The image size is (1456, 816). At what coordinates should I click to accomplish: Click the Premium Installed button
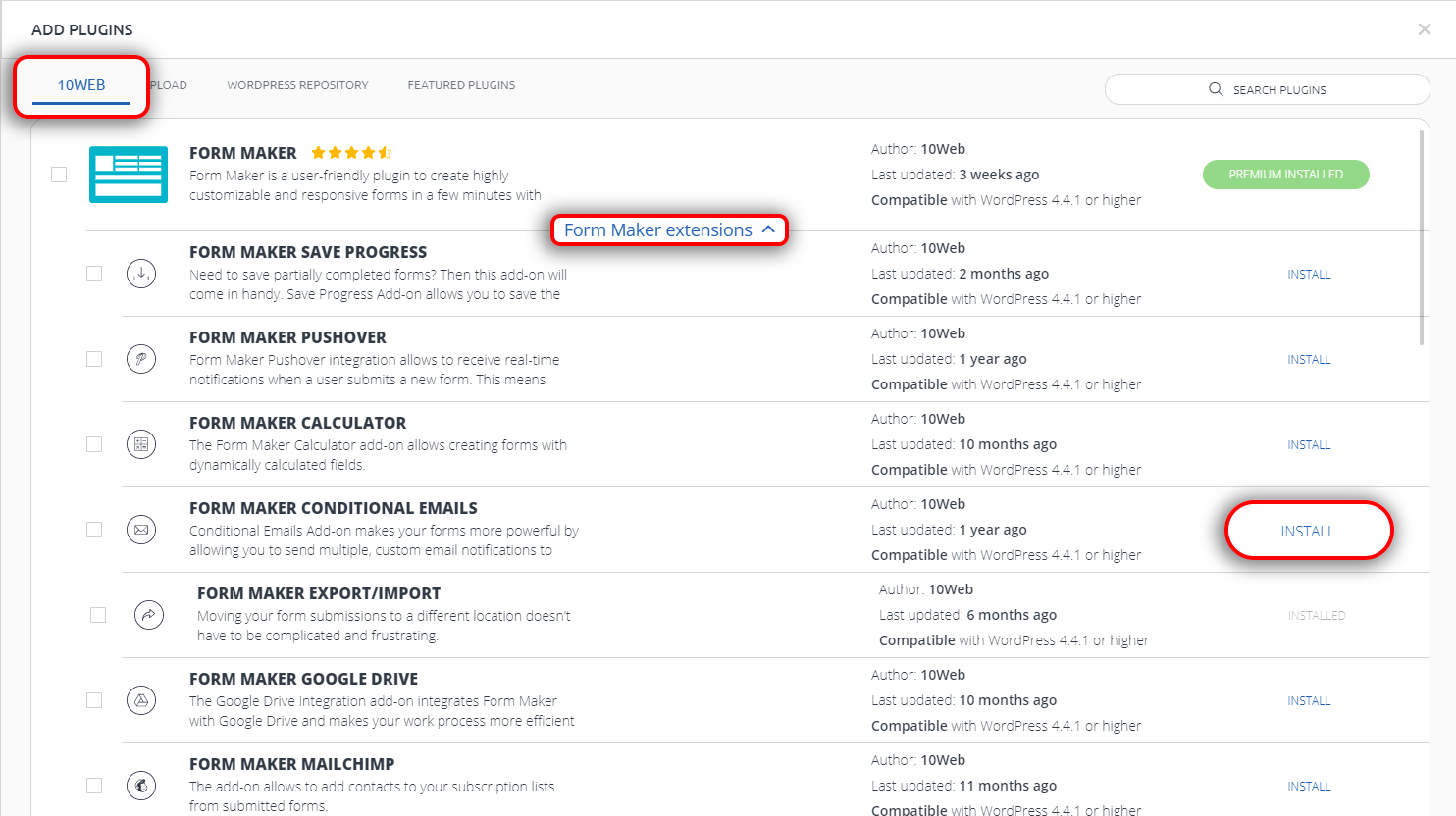click(x=1285, y=175)
